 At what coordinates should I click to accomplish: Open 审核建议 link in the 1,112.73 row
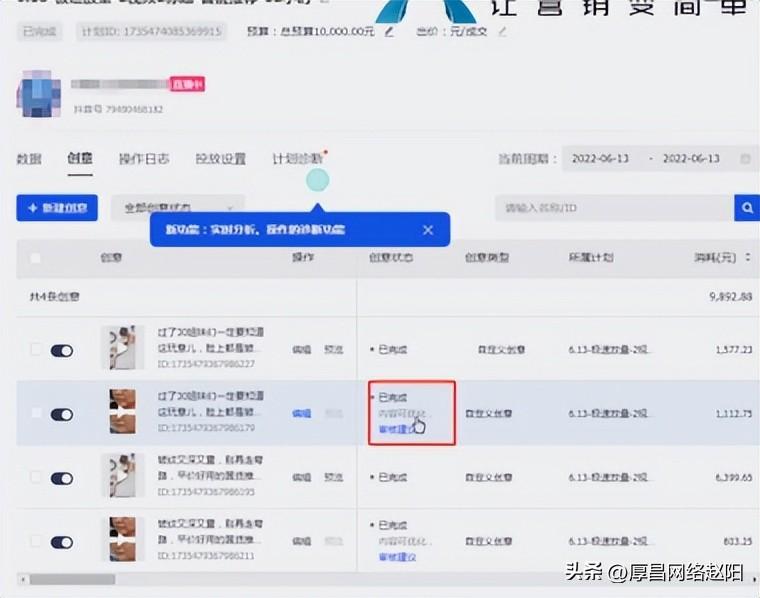[397, 429]
